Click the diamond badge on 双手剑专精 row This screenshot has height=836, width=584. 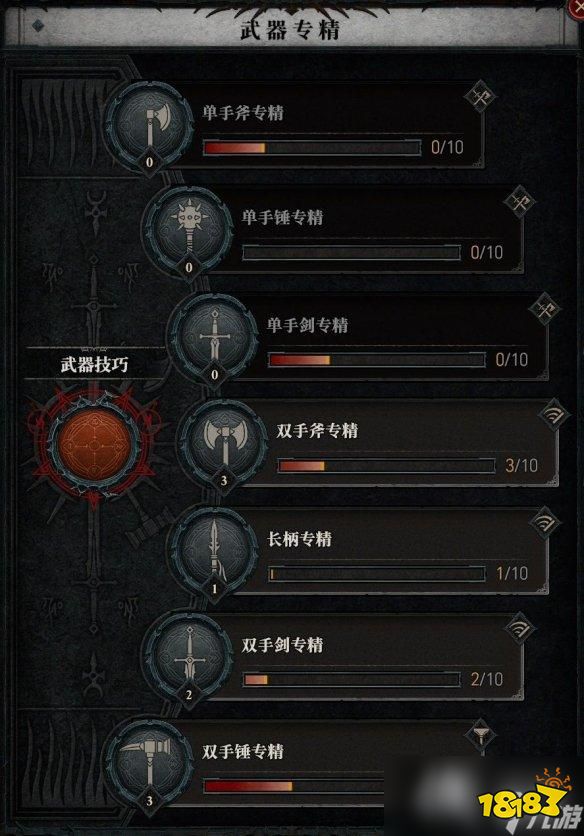point(519,629)
